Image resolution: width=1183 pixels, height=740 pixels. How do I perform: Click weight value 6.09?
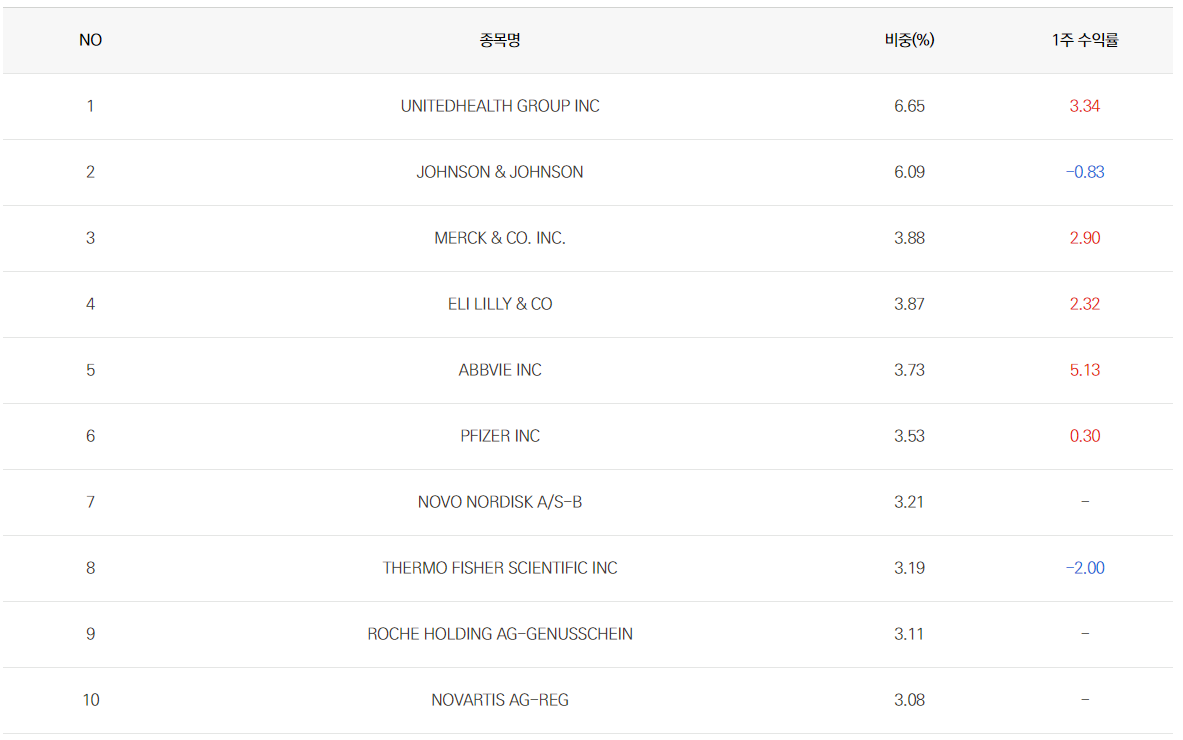tap(909, 172)
